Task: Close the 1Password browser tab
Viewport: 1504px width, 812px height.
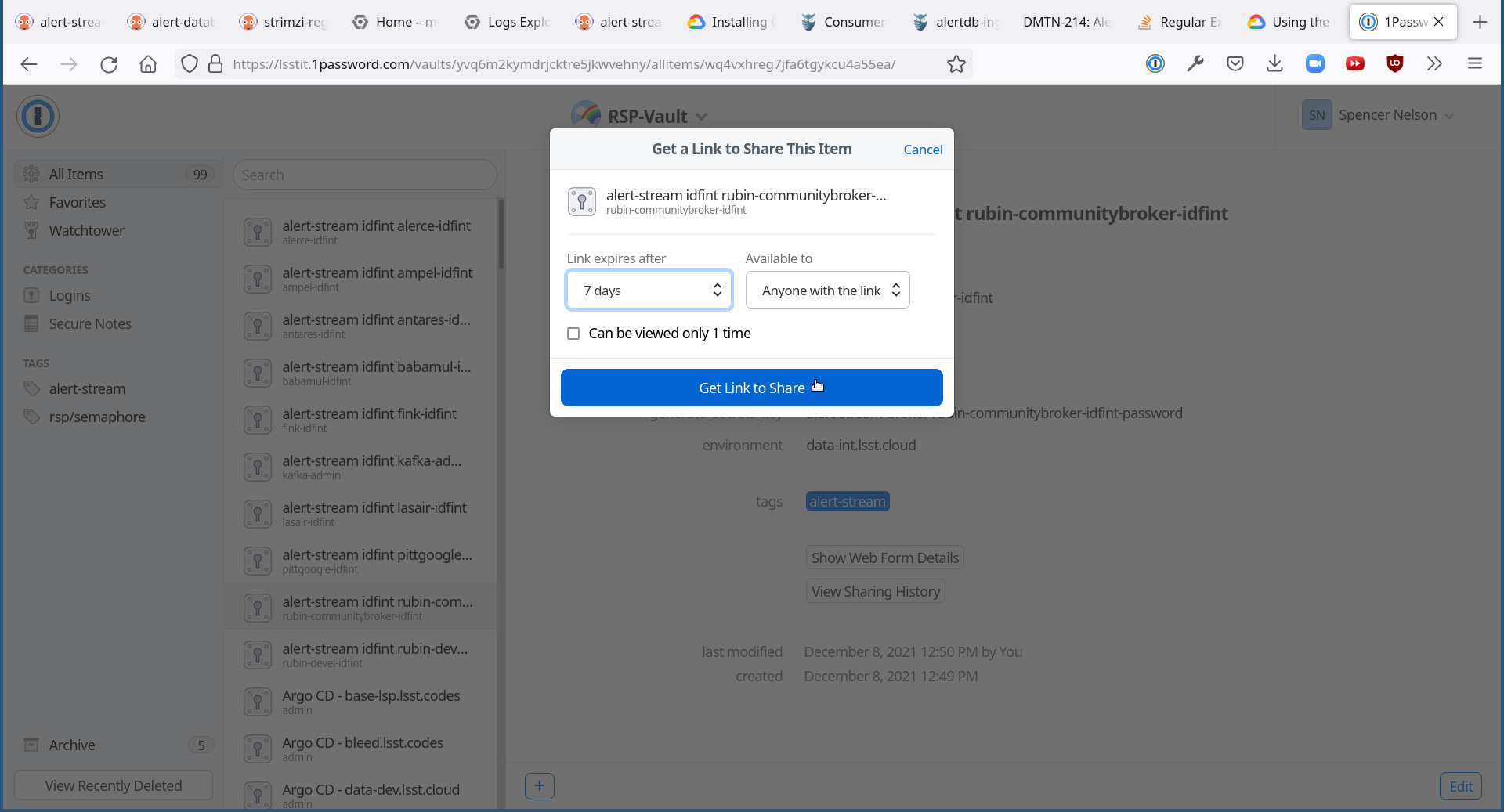Action: pos(1439,22)
